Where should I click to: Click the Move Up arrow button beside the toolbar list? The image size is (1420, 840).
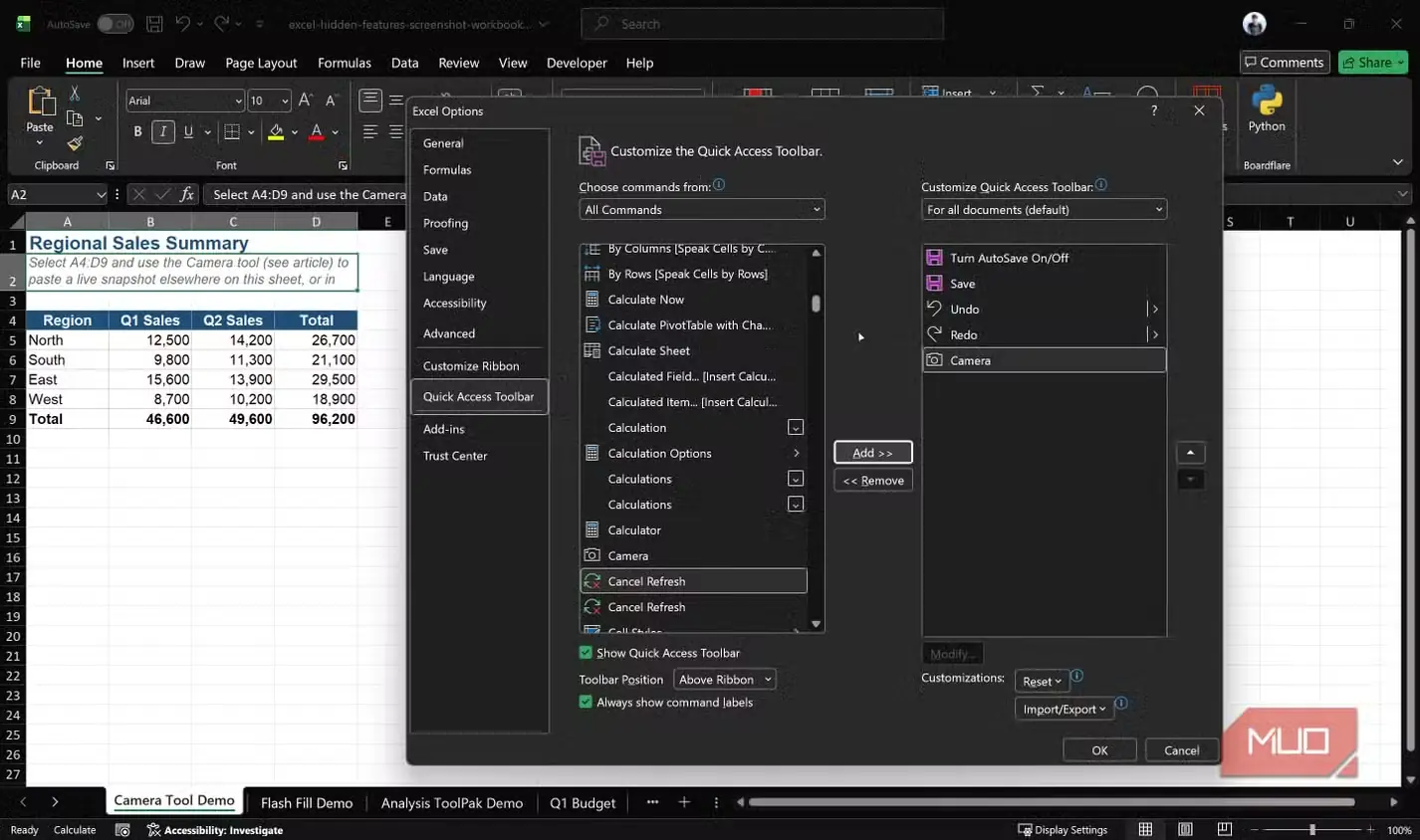click(1190, 453)
